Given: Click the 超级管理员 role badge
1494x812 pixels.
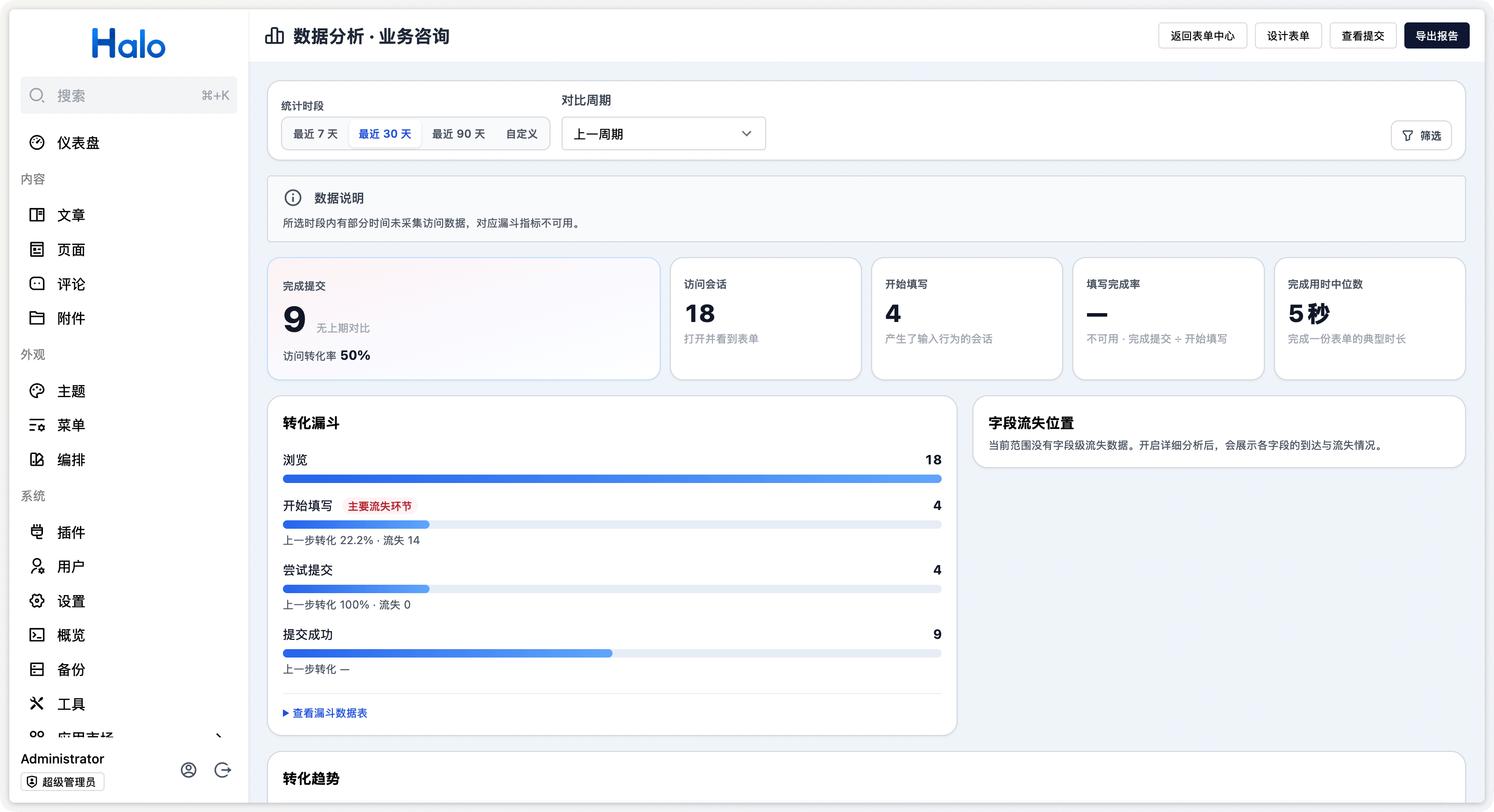Looking at the screenshot, I should tap(63, 782).
